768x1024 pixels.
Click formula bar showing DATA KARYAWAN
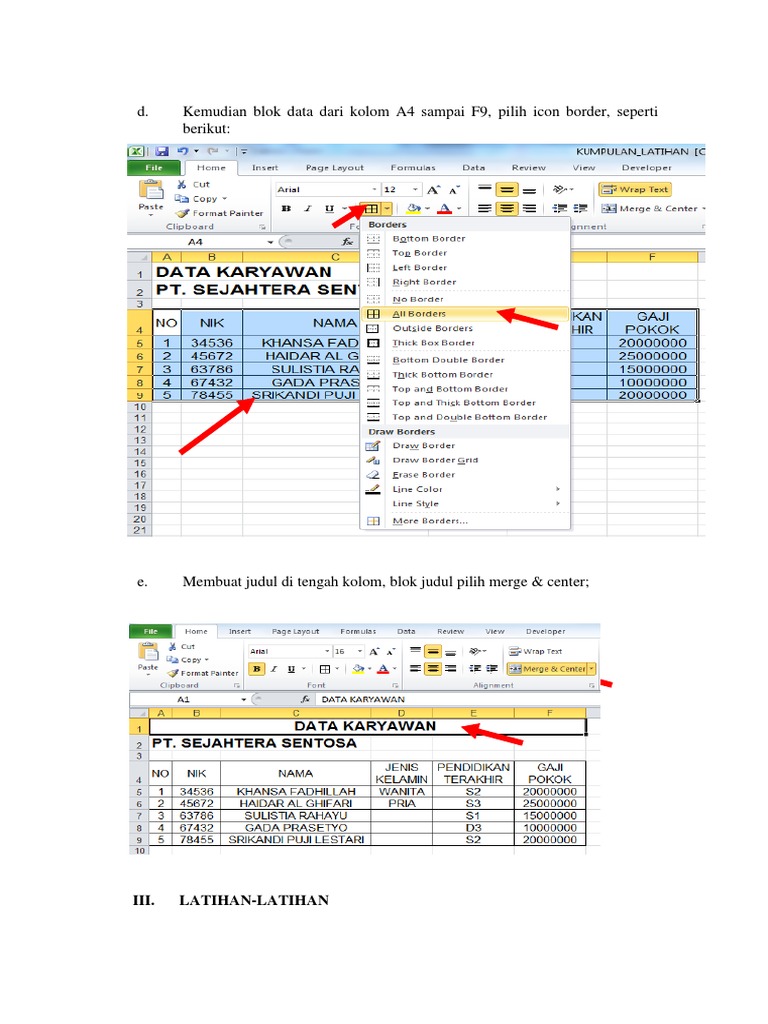point(457,699)
